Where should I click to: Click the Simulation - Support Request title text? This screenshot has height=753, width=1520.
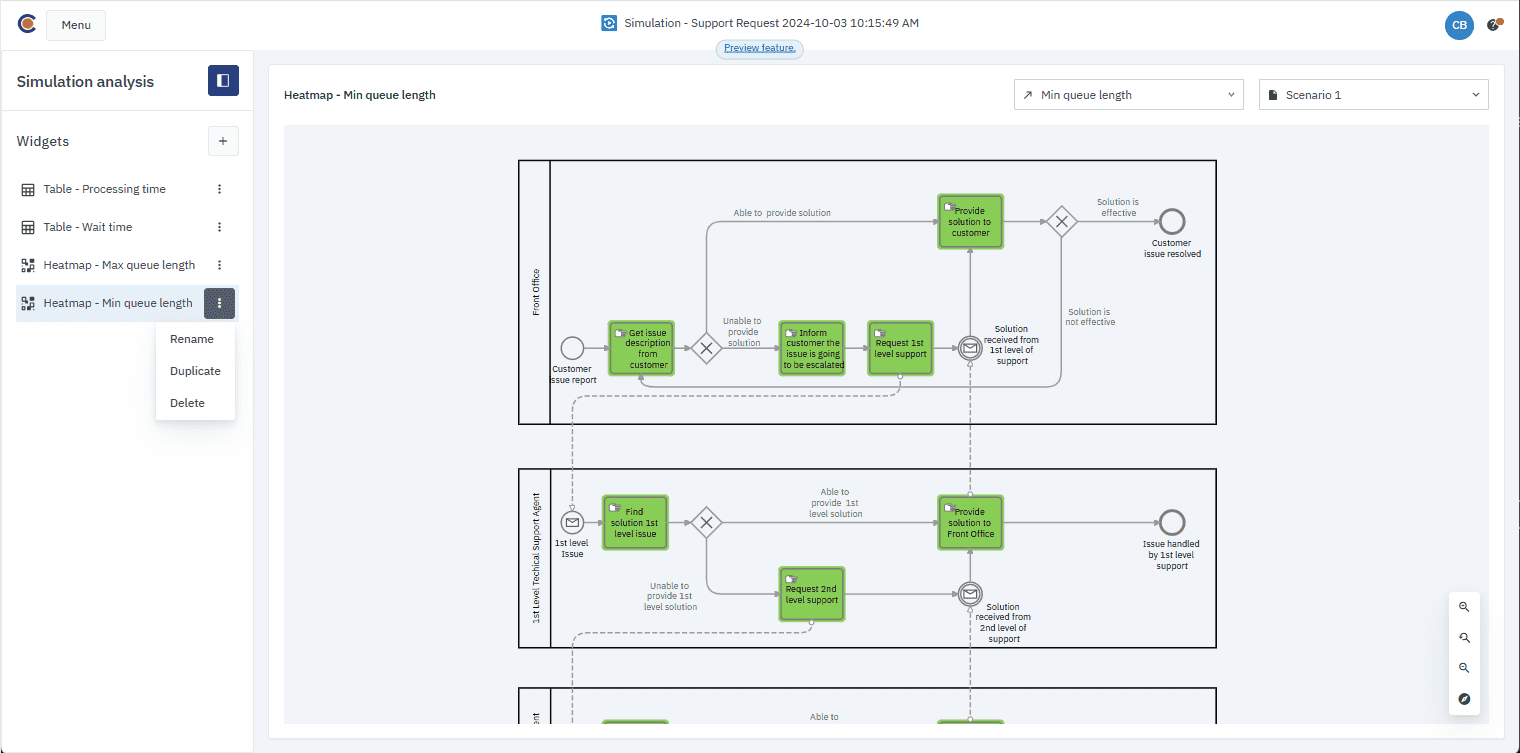771,23
